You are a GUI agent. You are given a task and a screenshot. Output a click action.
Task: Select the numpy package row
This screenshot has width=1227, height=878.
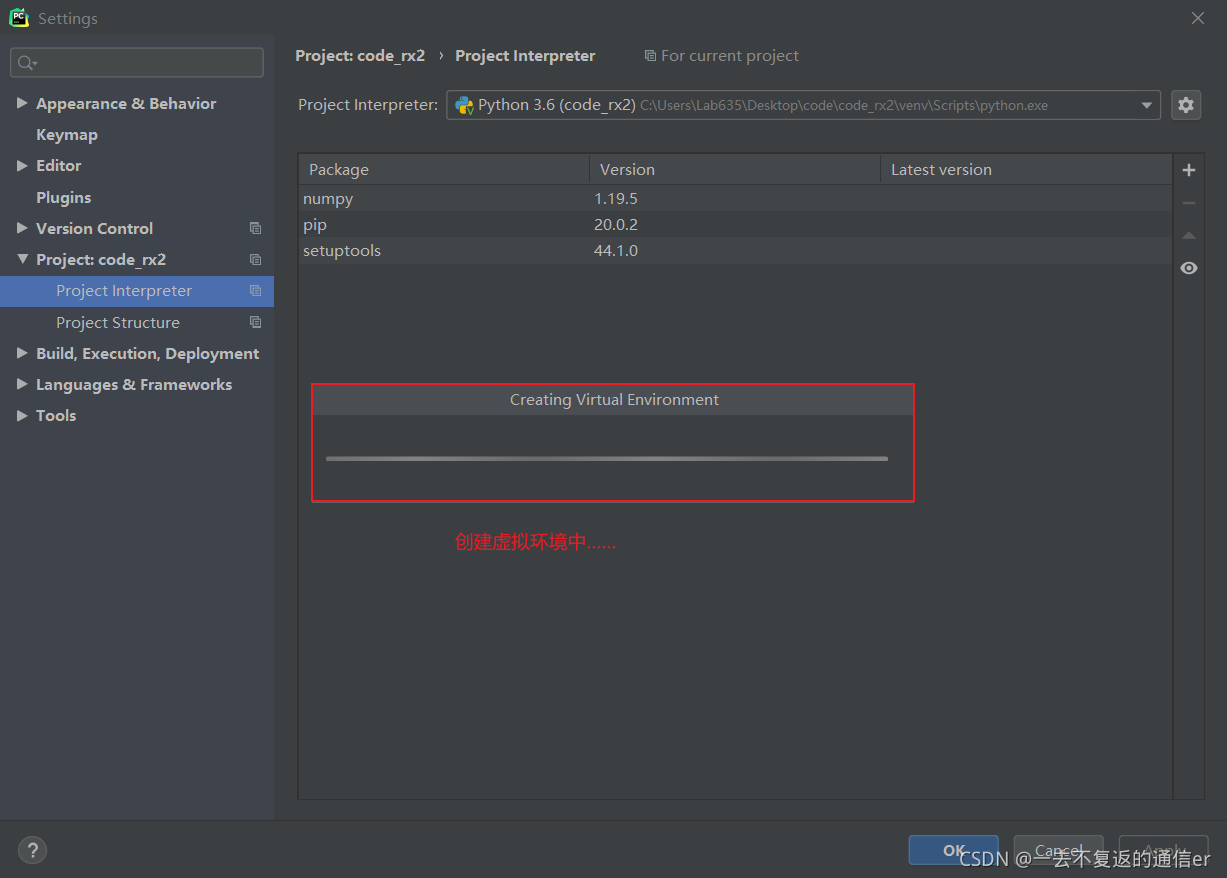point(735,198)
